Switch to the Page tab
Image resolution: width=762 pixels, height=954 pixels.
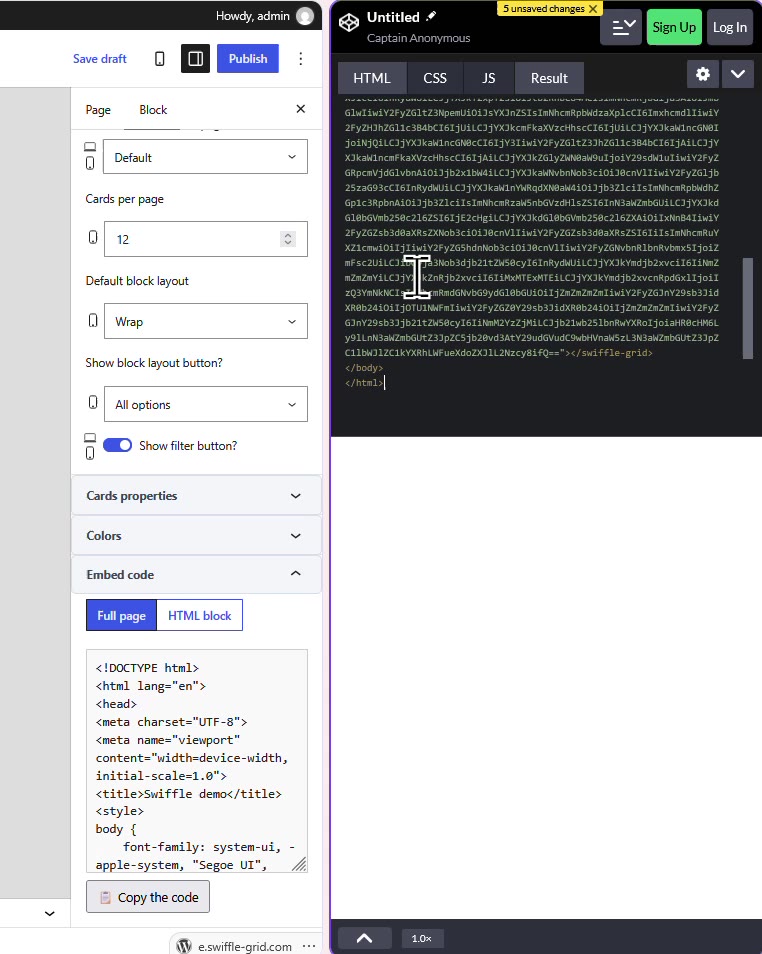click(x=98, y=110)
